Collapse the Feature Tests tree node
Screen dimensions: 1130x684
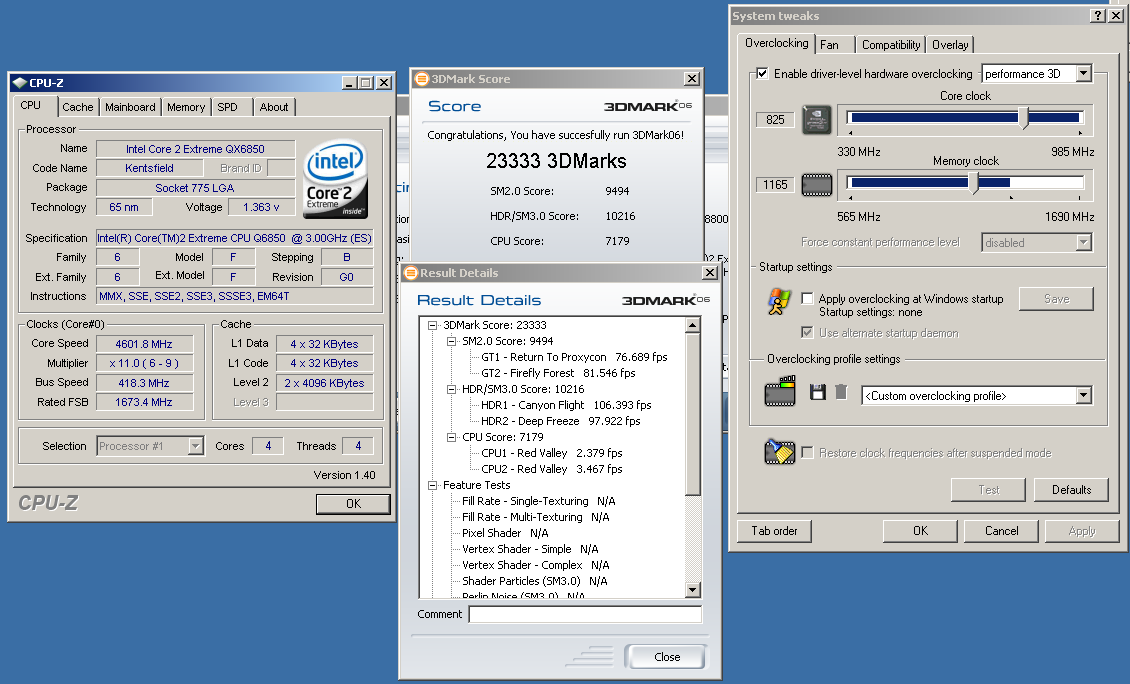point(433,485)
